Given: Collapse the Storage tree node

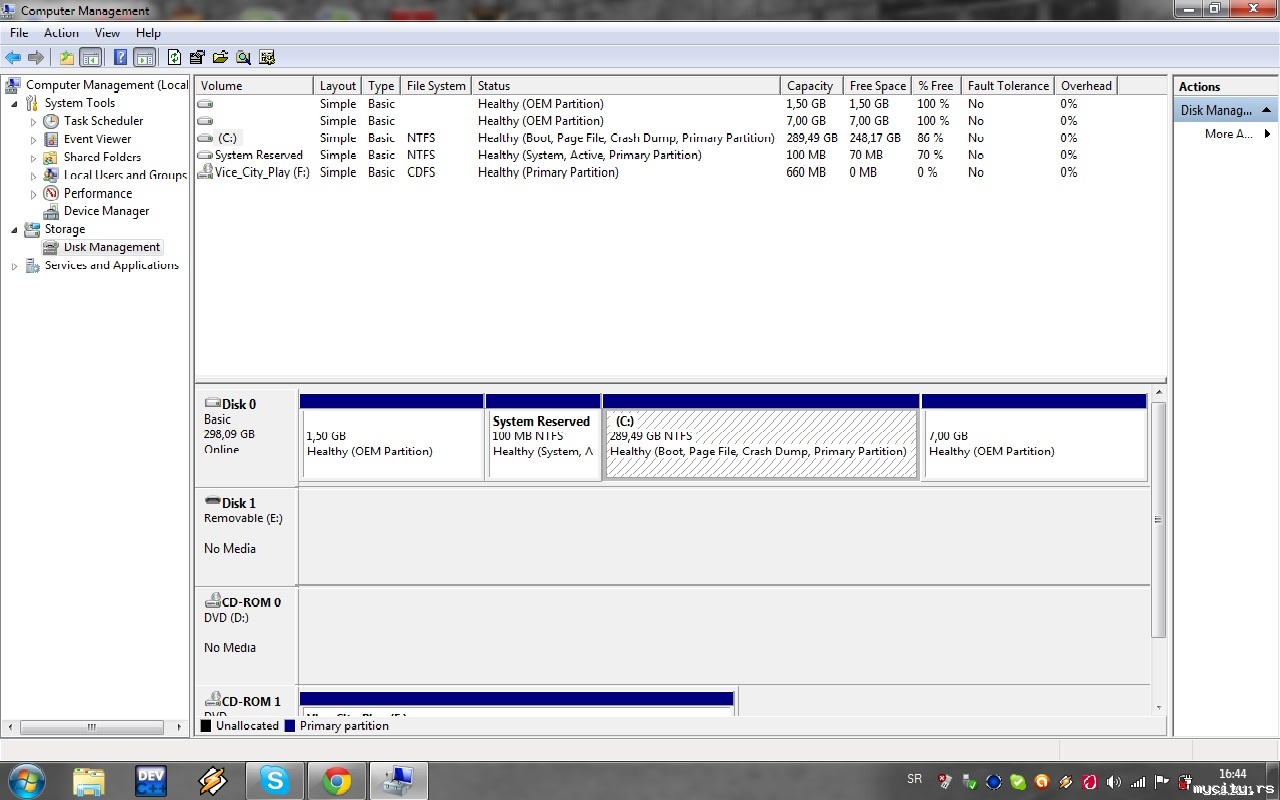Looking at the screenshot, I should point(14,229).
